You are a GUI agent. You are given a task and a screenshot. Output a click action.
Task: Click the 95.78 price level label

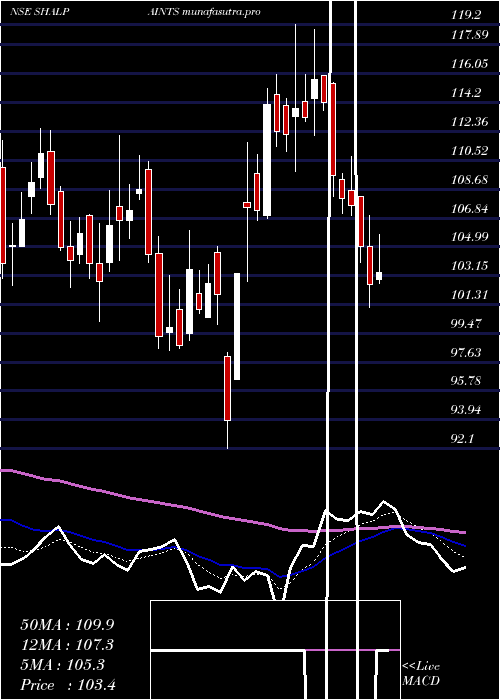tap(466, 381)
